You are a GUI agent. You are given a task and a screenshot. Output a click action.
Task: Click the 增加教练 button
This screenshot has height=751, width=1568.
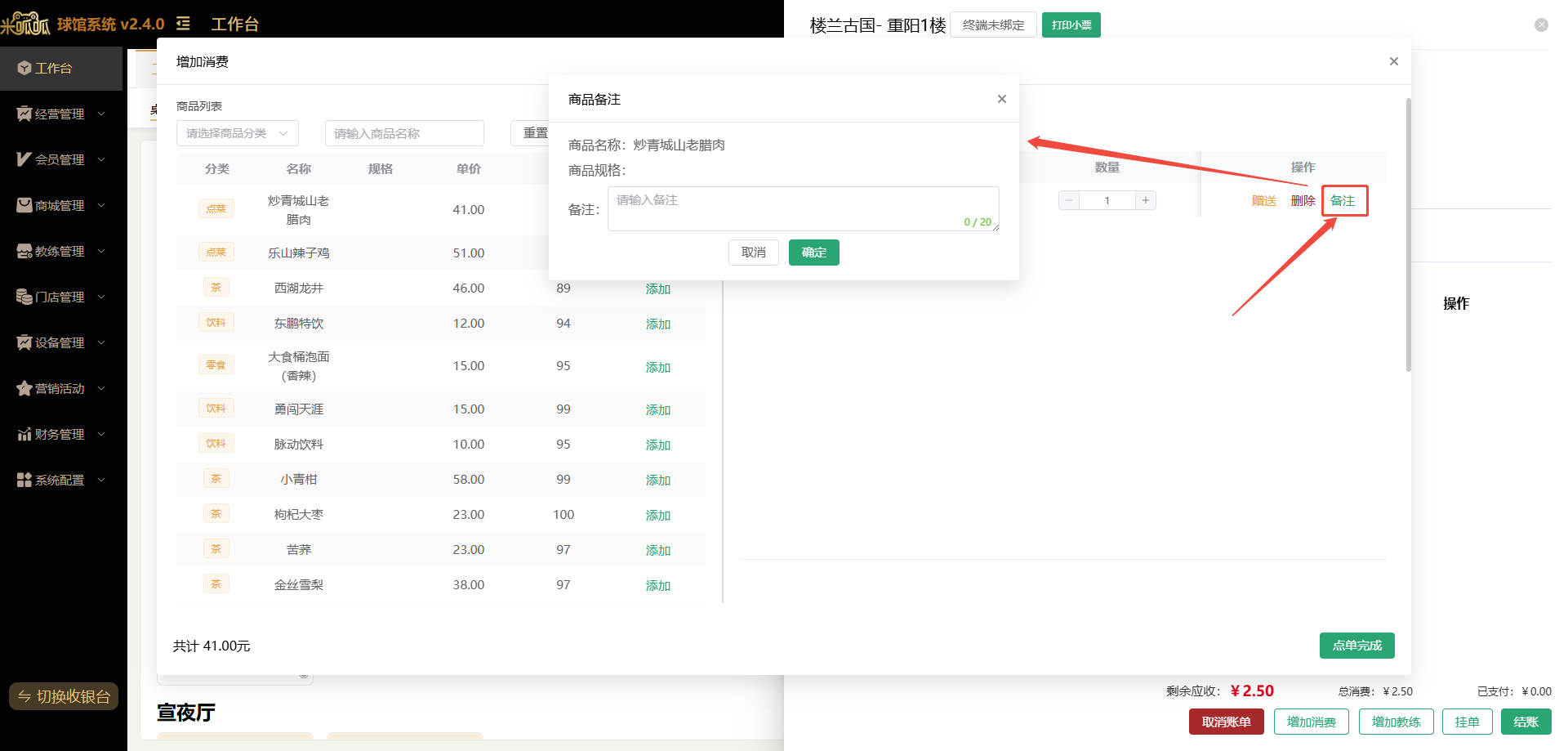click(x=1396, y=722)
